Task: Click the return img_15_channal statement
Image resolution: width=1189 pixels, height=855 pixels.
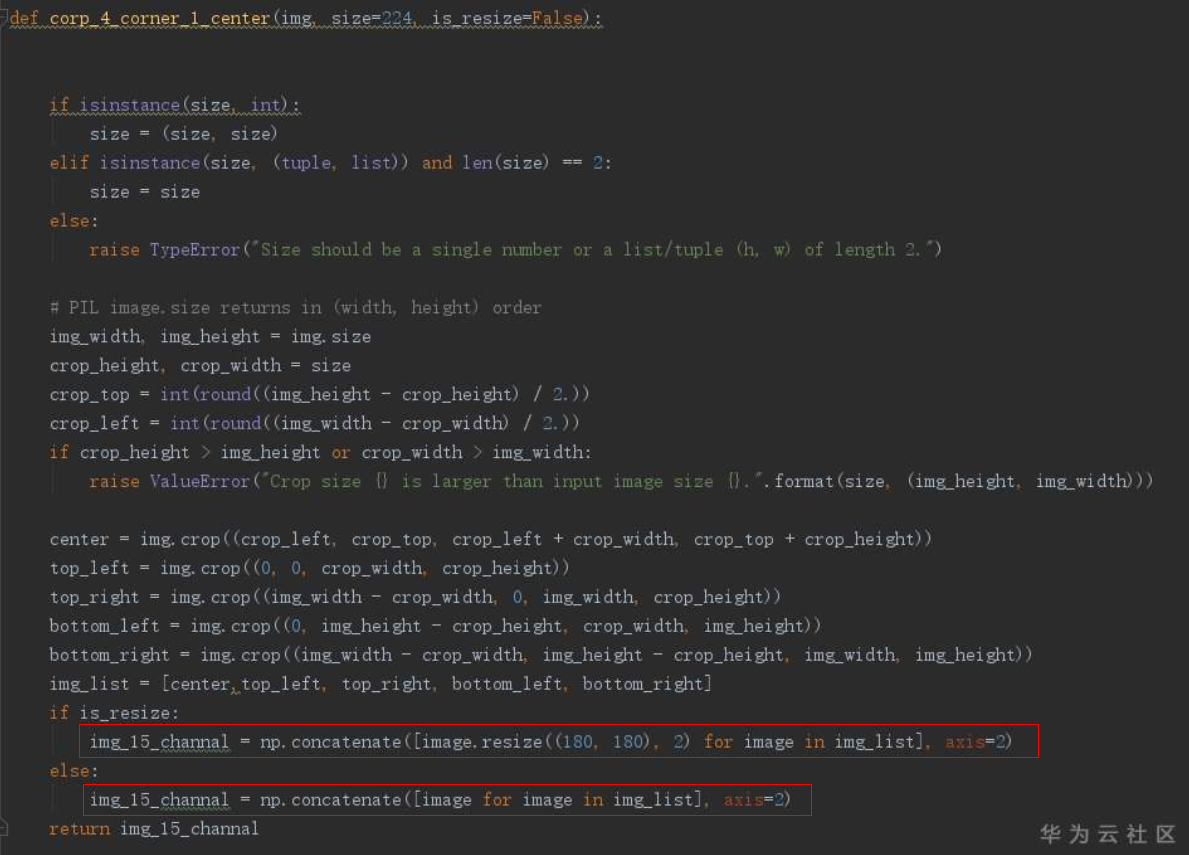Action: (x=153, y=828)
